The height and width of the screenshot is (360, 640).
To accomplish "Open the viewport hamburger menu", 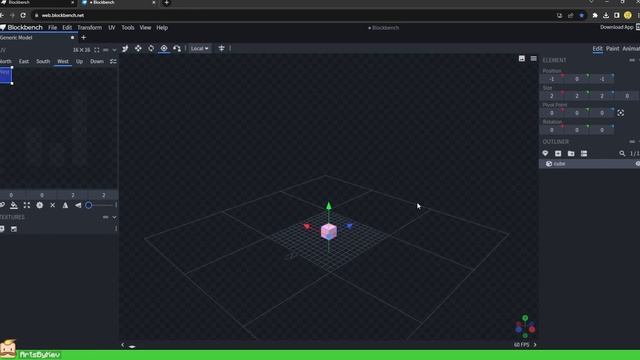I will click(x=533, y=58).
